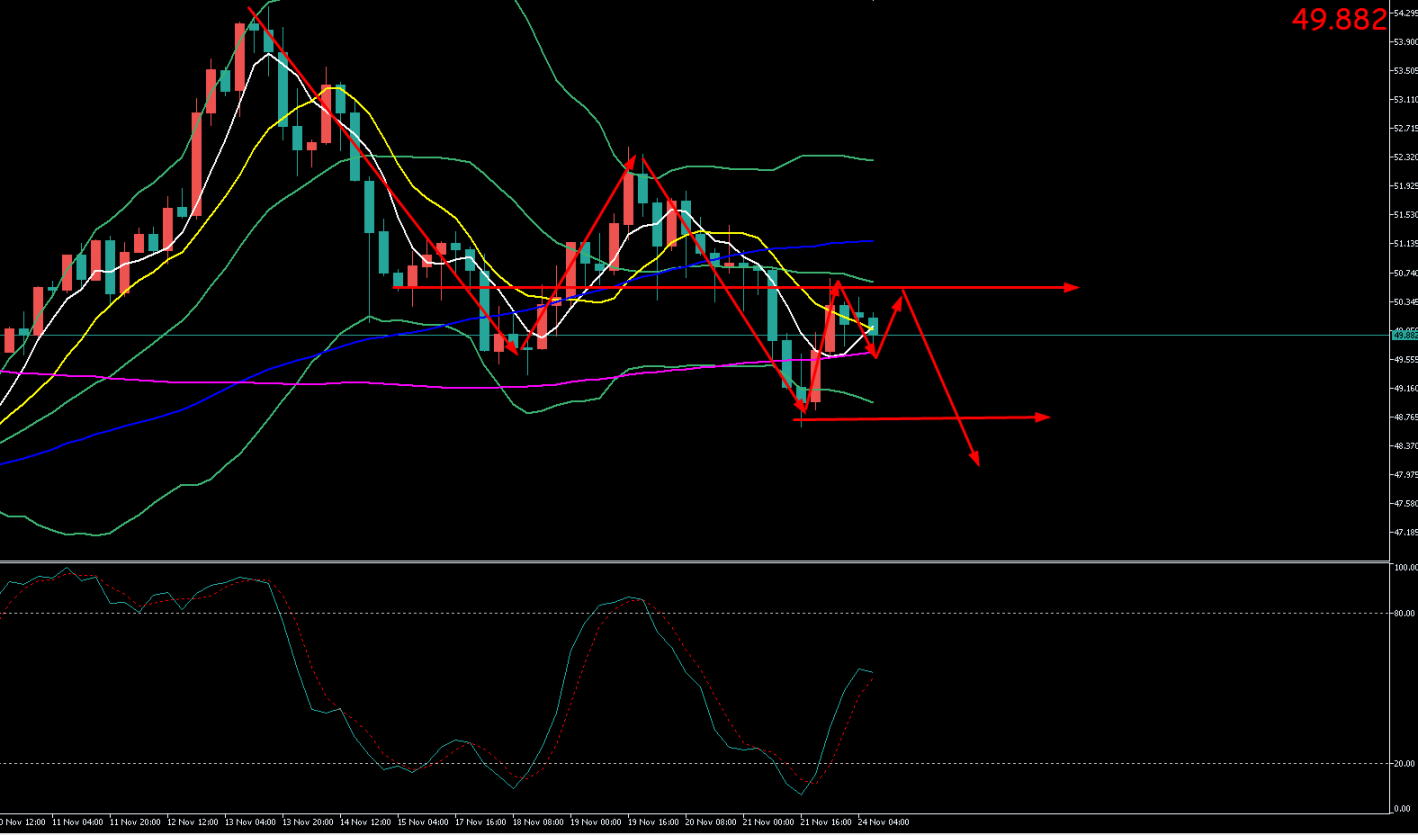Click the divider between chart and oscillator
Image resolution: width=1418 pixels, height=835 pixels.
pyautogui.click(x=700, y=561)
